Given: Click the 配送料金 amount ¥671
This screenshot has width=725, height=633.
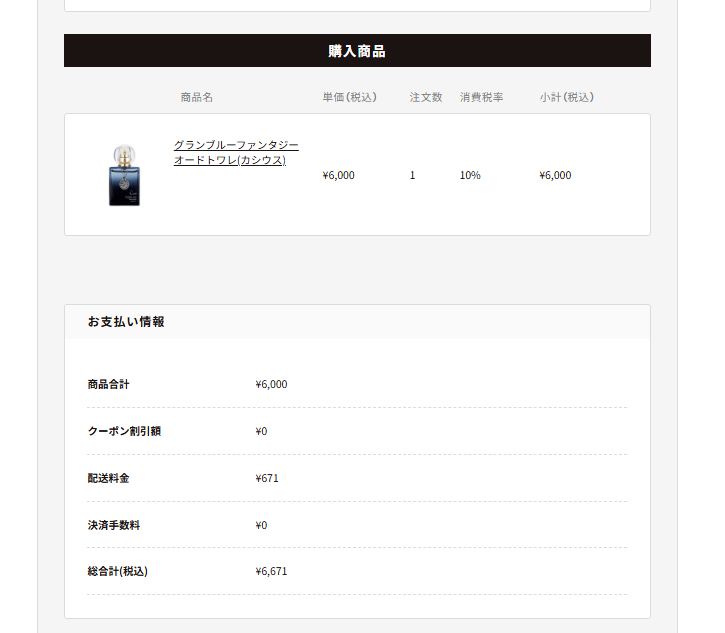Looking at the screenshot, I should point(267,478).
